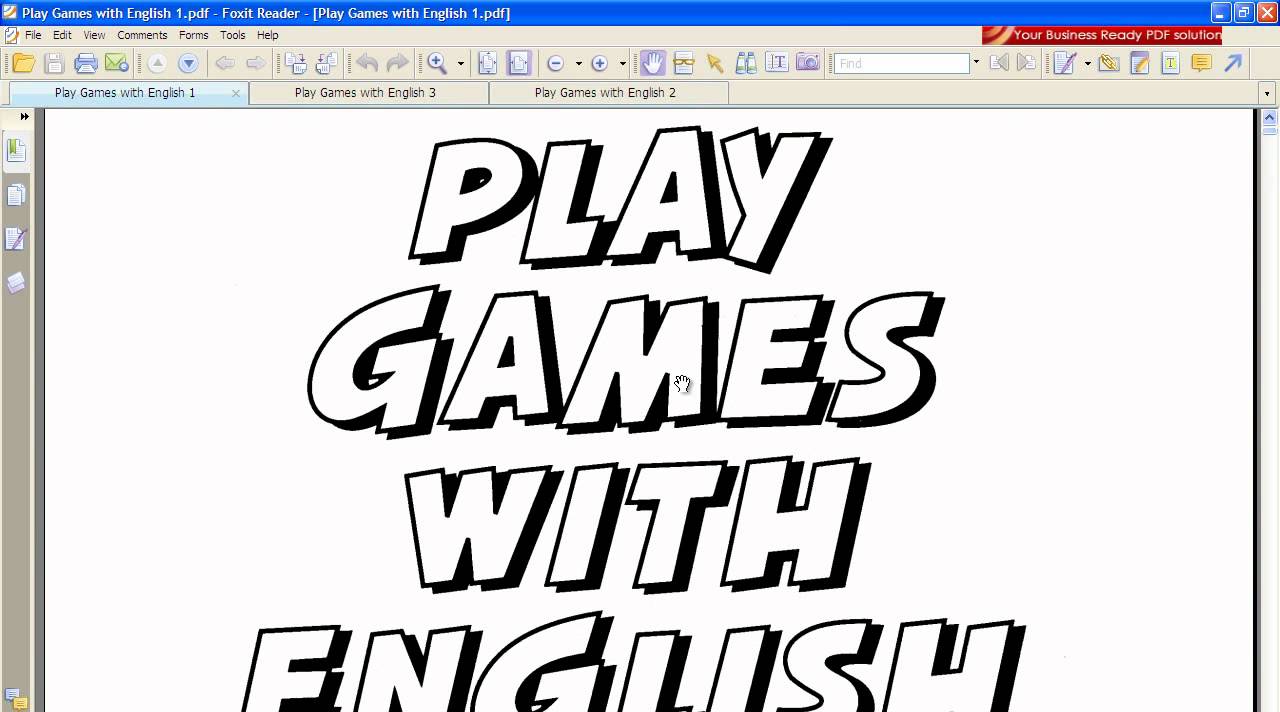The height and width of the screenshot is (712, 1280).
Task: Open the Edit menu
Action: click(62, 35)
